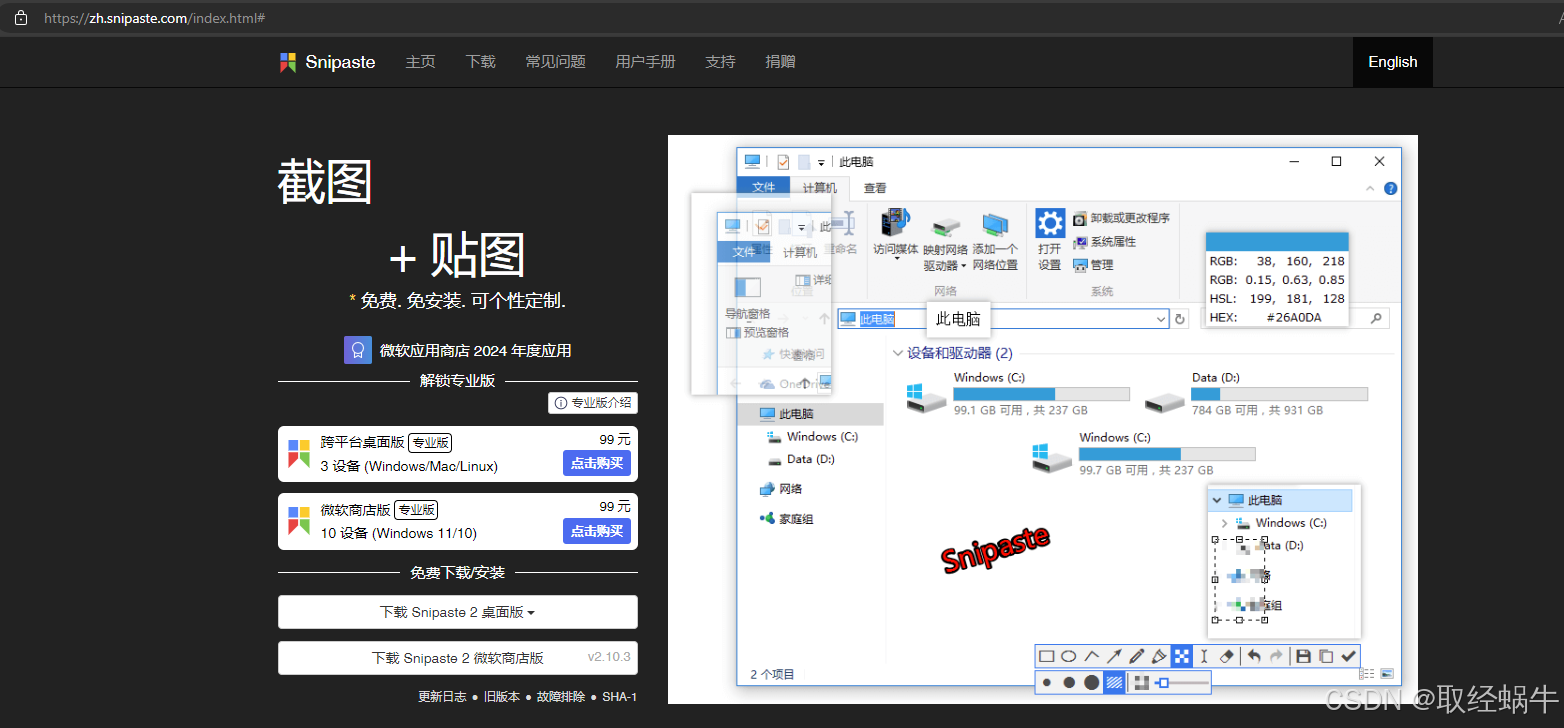Click the blue help question mark icon
Screen dimensions: 1564x728
click(1390, 189)
